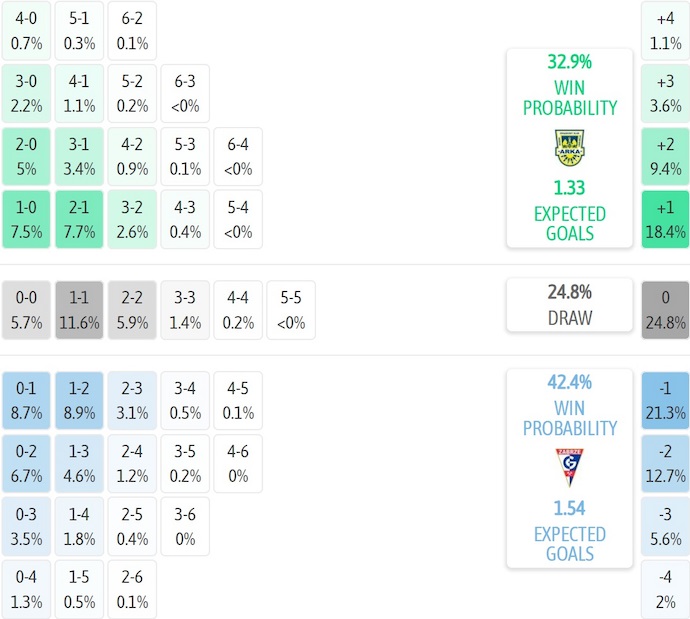This screenshot has width=690, height=619.
Task: Choose the 1-0 scoreline tile
Action: (x=27, y=219)
